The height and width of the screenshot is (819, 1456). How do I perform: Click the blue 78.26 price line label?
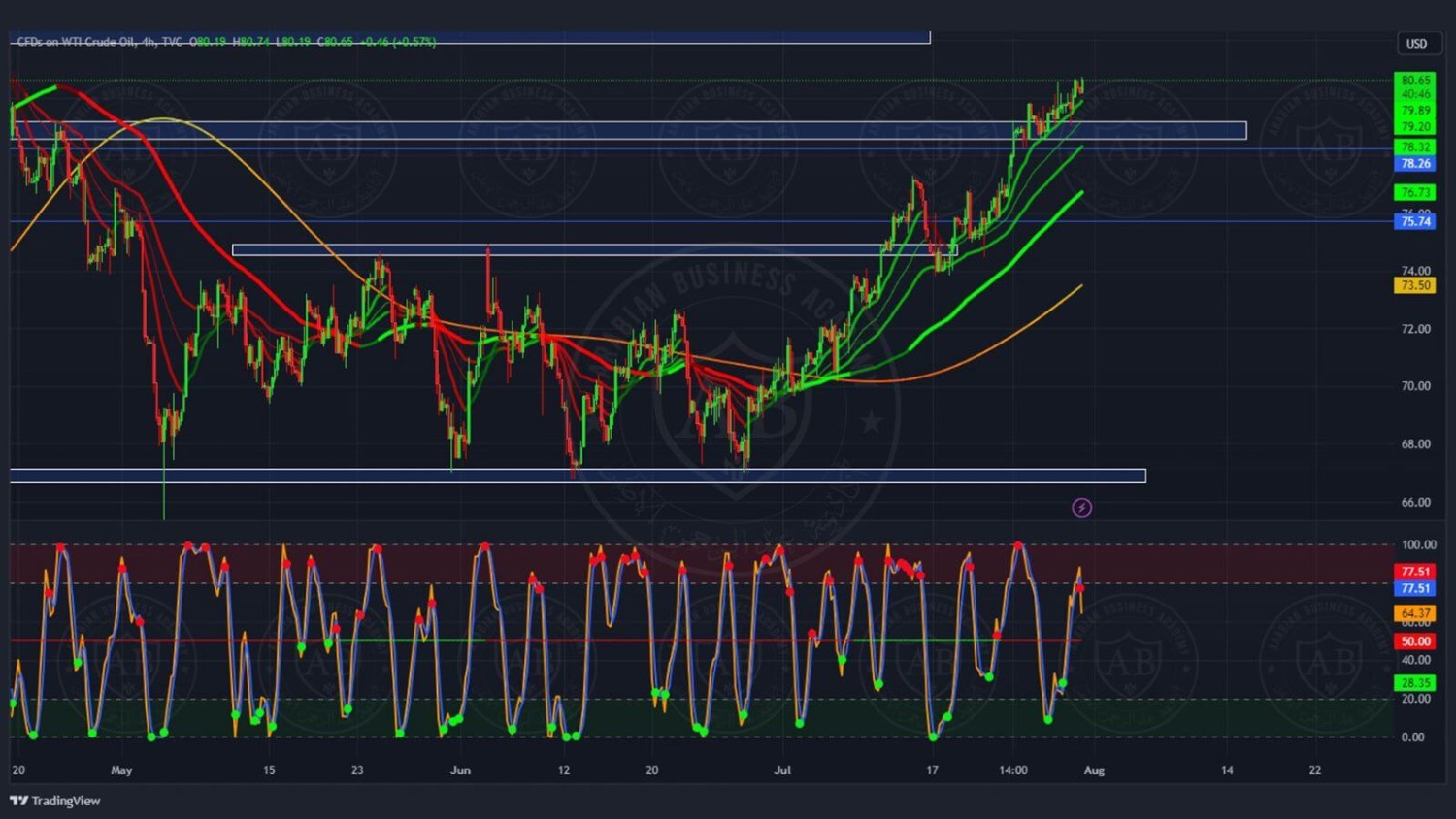point(1414,164)
